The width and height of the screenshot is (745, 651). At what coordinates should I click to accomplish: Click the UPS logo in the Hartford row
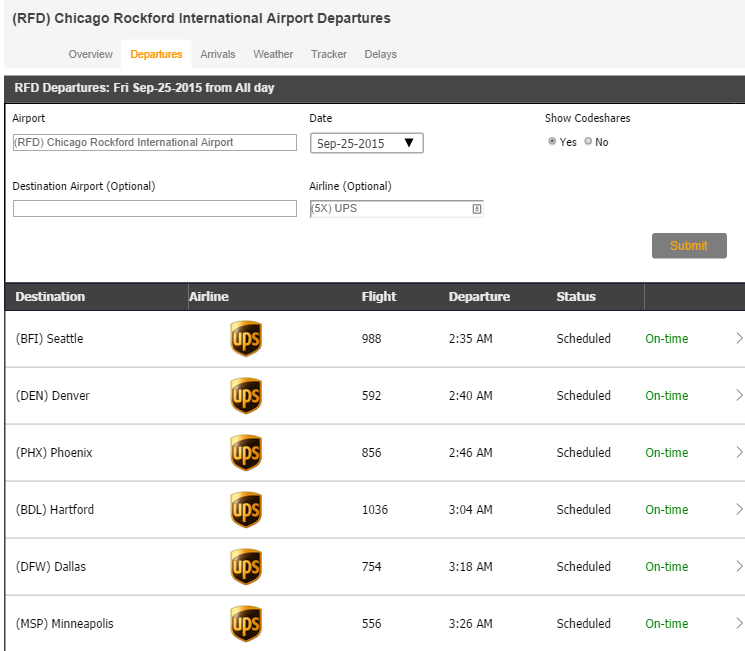[246, 510]
